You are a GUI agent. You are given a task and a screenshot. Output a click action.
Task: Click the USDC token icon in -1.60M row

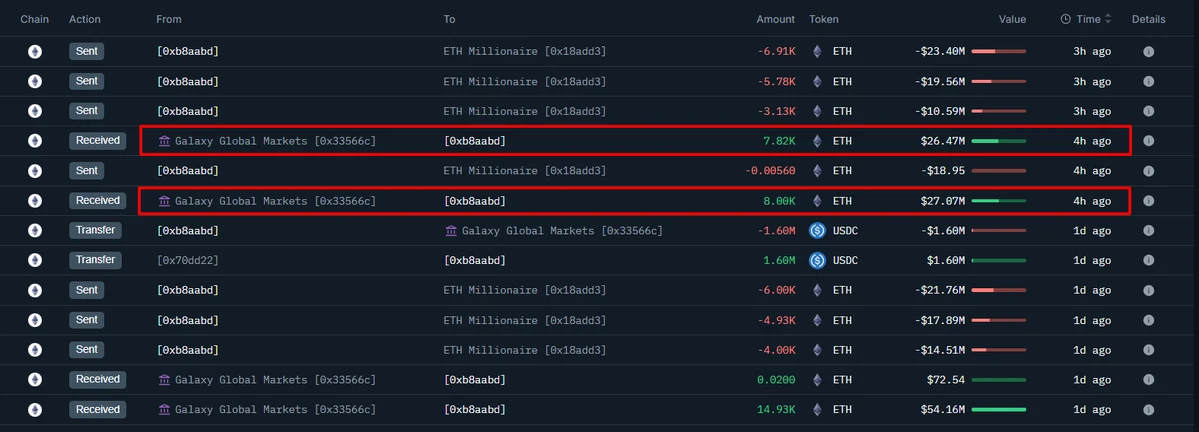point(817,231)
